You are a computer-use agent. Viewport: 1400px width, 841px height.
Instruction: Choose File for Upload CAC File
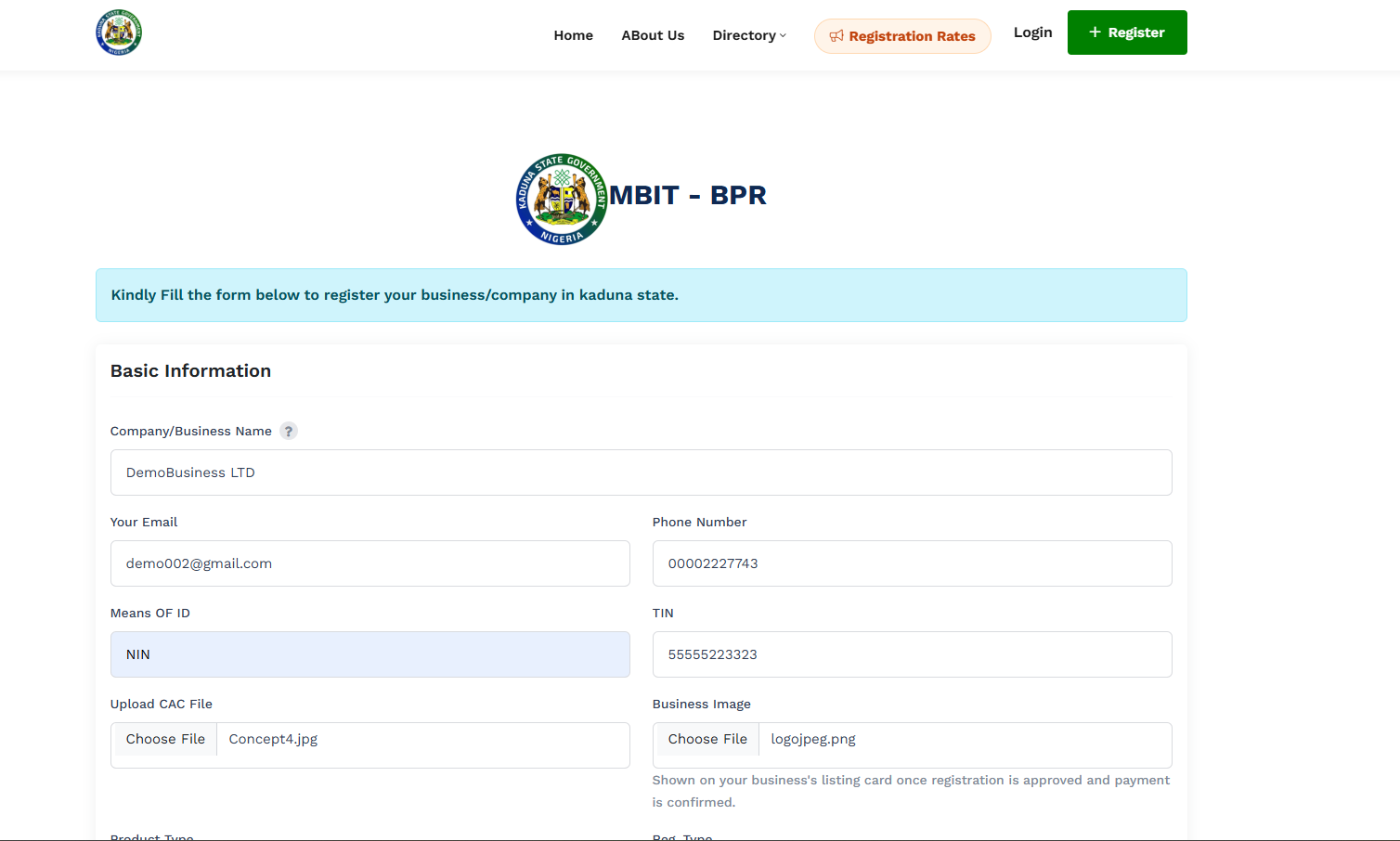point(165,739)
